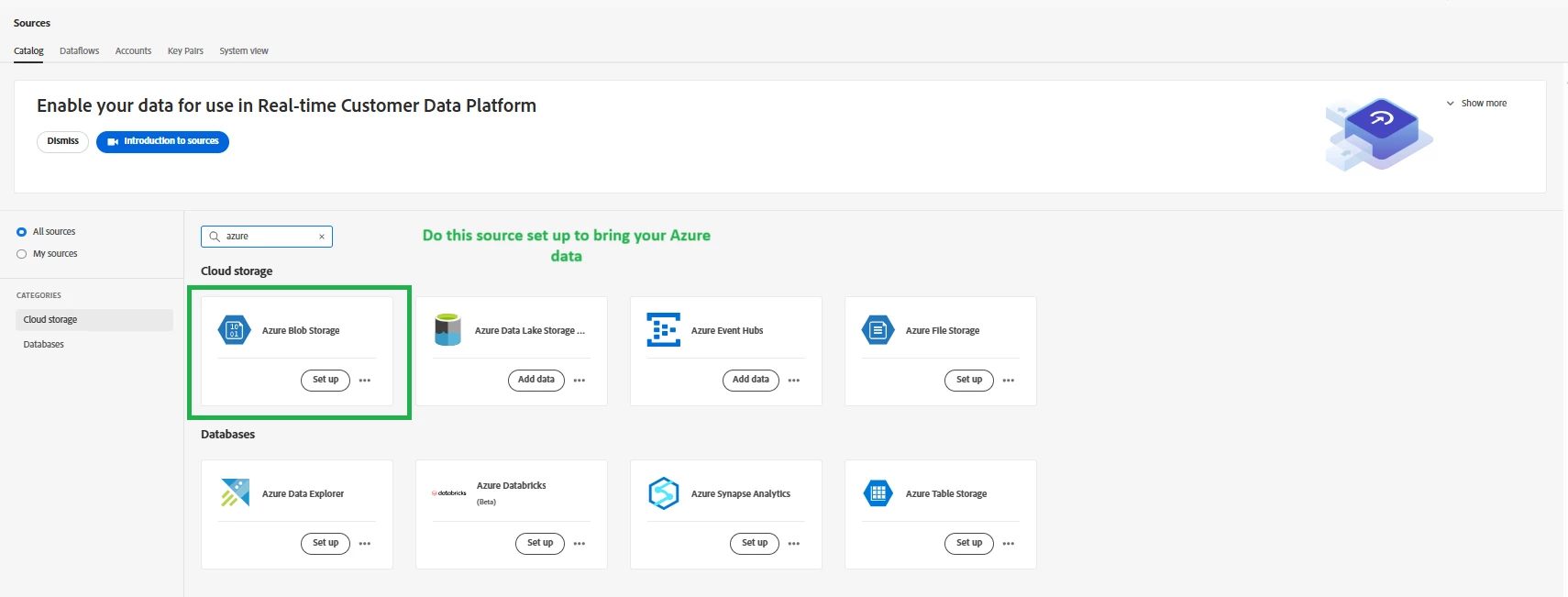Add data for Azure Data Lake Storage
The width and height of the screenshot is (1568, 597).
[x=536, y=381]
